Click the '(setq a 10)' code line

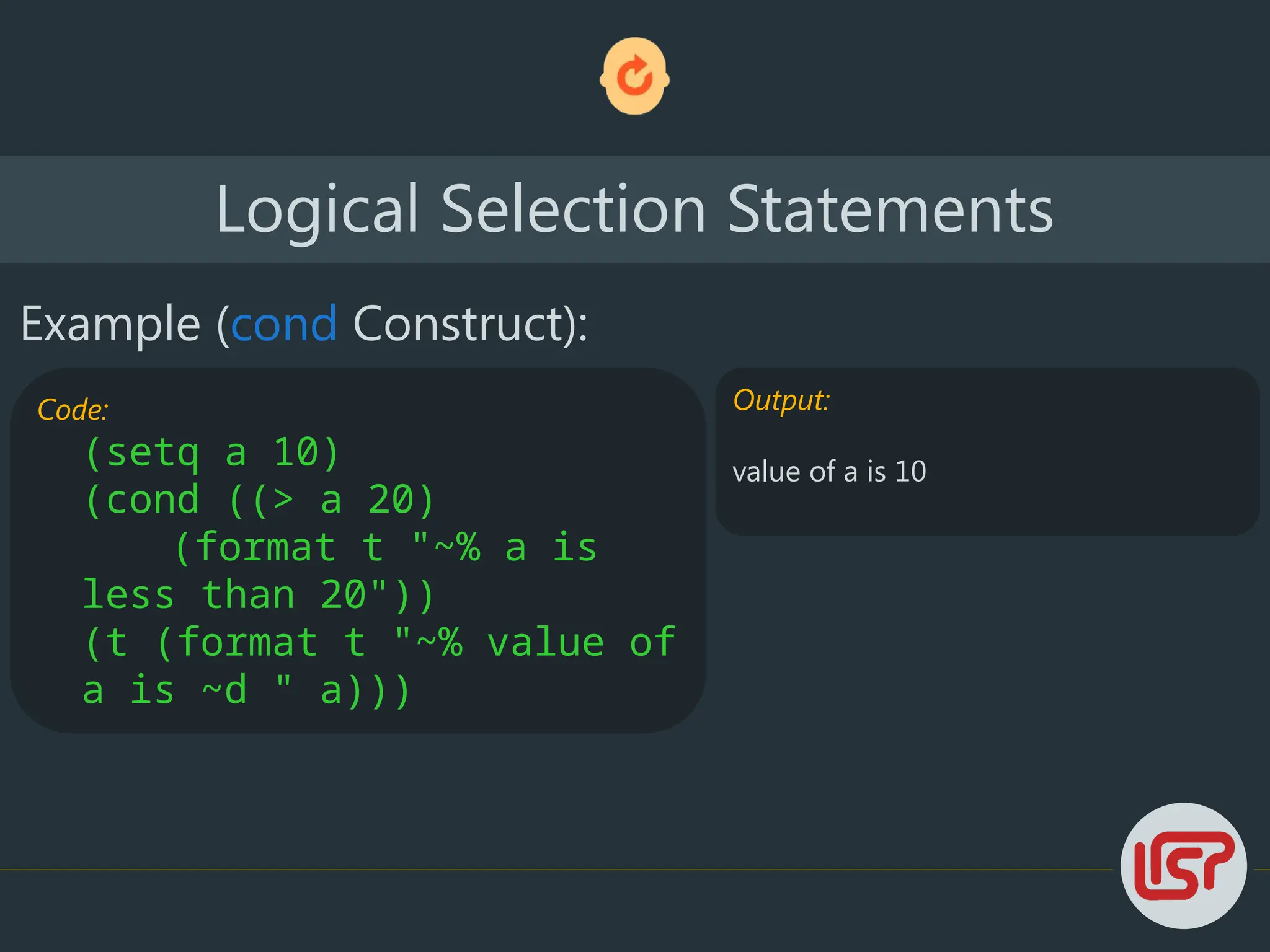tap(212, 452)
